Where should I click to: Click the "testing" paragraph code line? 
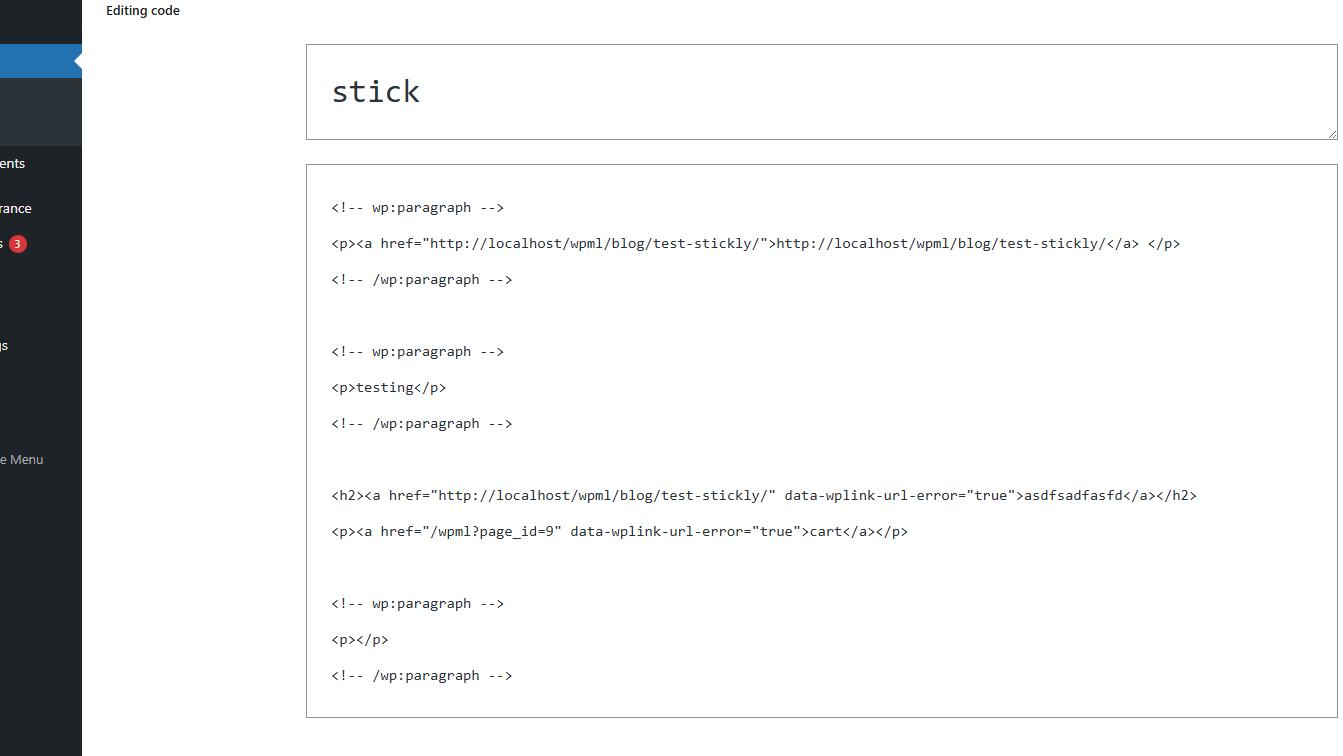click(389, 387)
